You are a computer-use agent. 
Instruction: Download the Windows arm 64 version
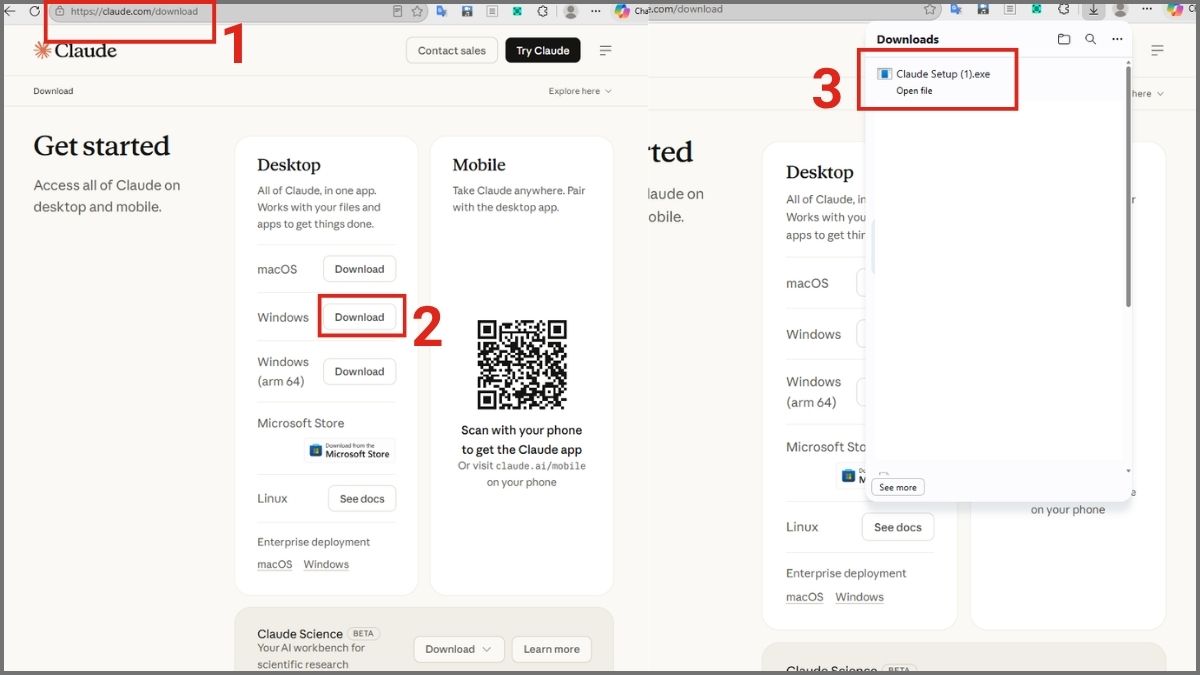point(359,371)
